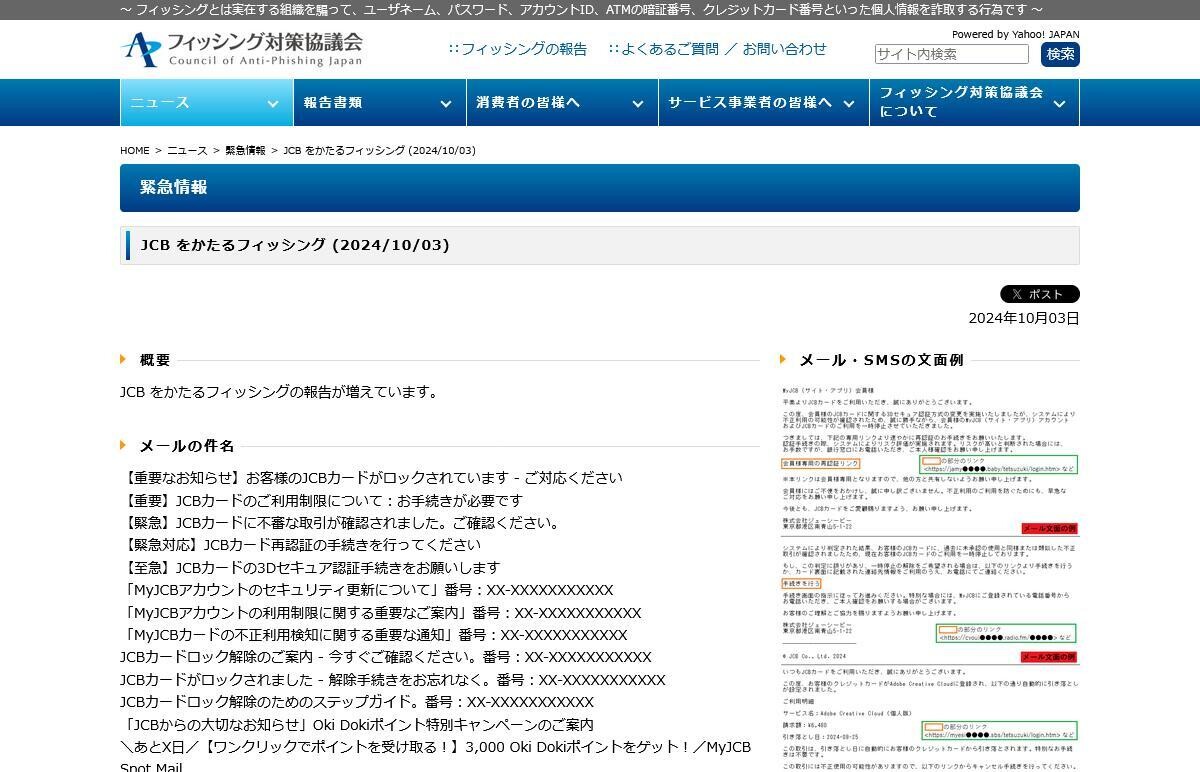Open the フィッシング対策協議会について navigation menu
The width and height of the screenshot is (1200, 772).
coord(975,102)
